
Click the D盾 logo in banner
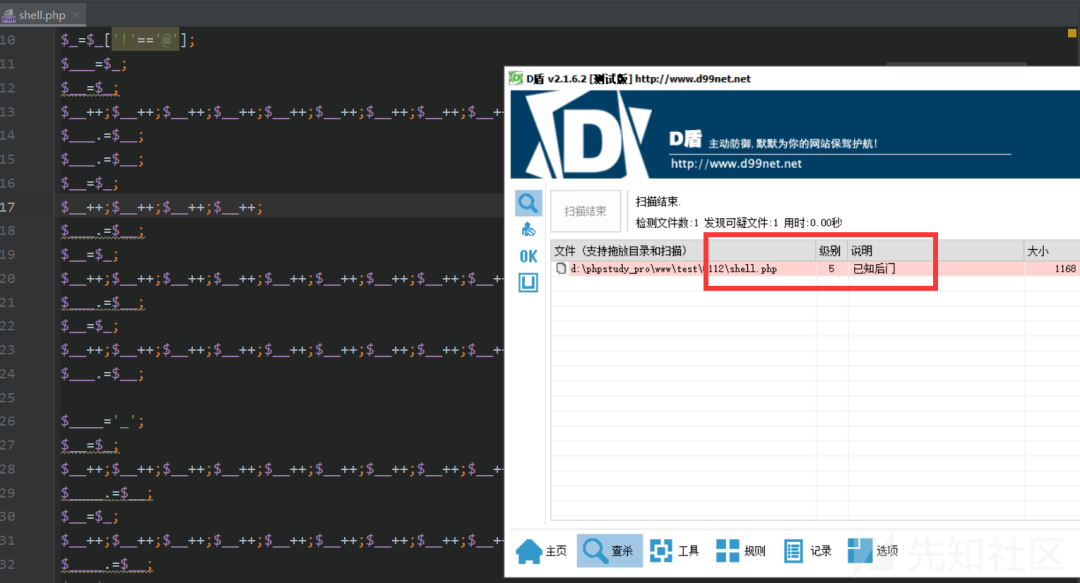click(x=587, y=135)
